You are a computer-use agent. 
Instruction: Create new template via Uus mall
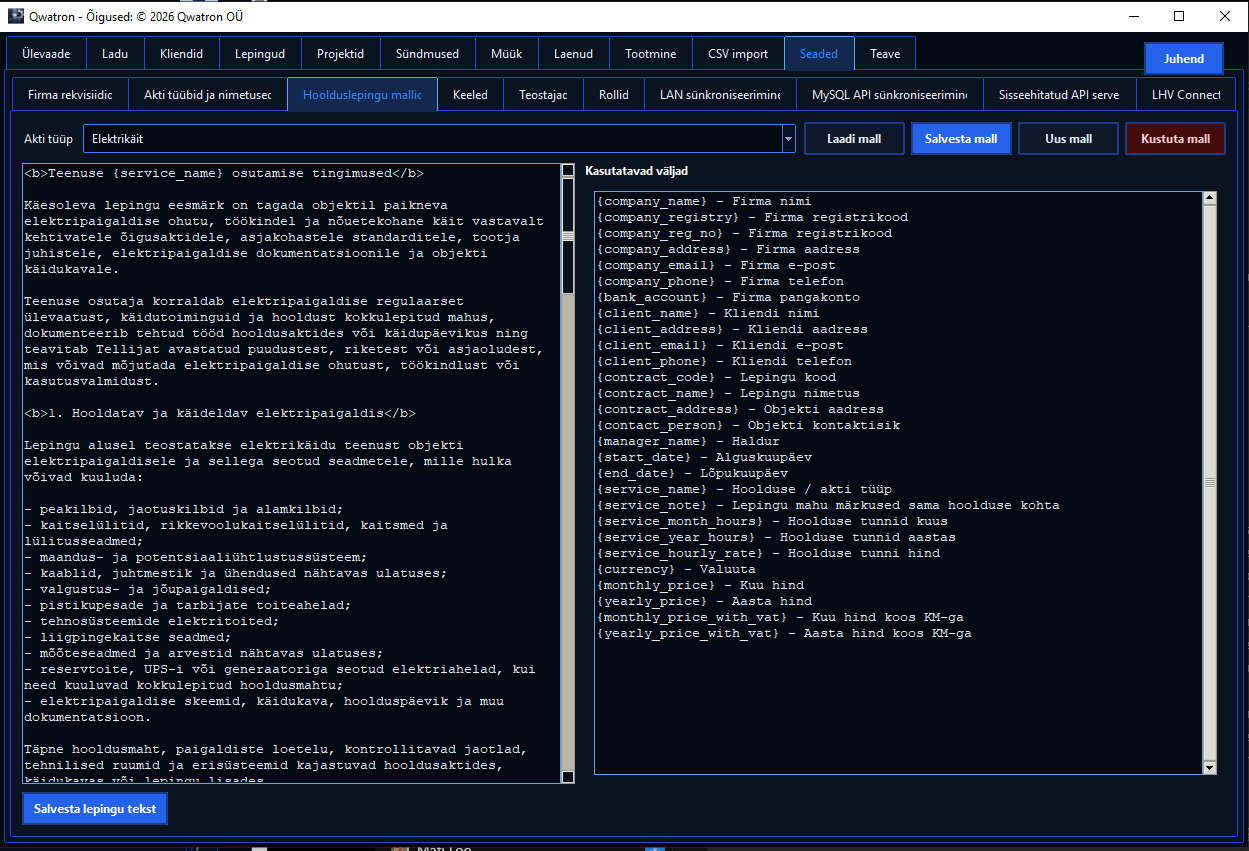click(1068, 139)
